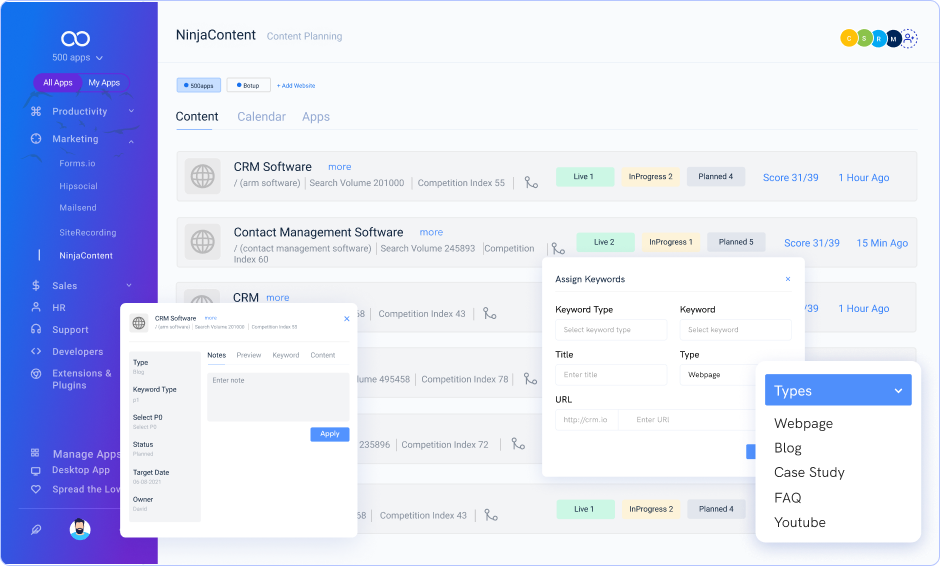Click the + Add Website link
This screenshot has height=566, width=940.
tap(296, 86)
